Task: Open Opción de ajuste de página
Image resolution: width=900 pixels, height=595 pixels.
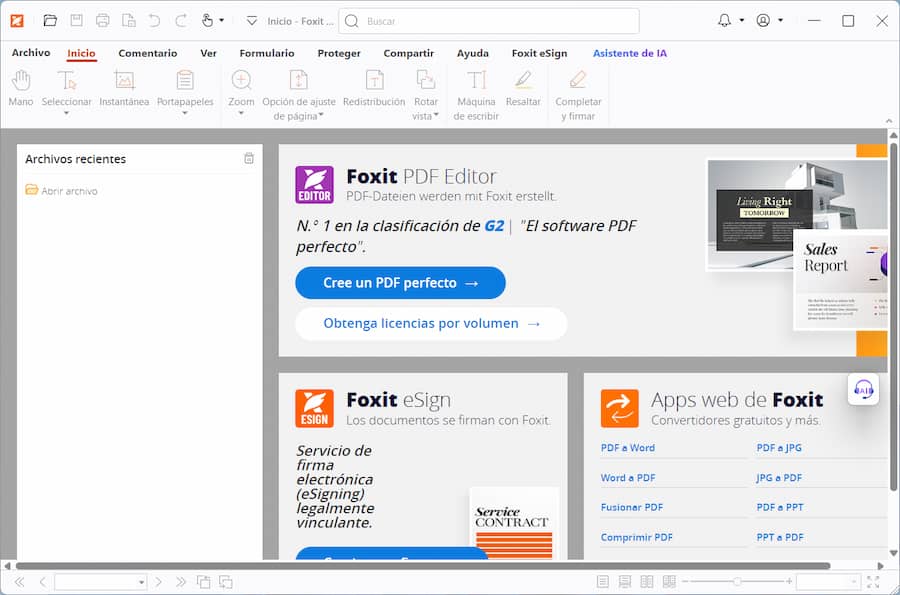Action: (x=298, y=95)
